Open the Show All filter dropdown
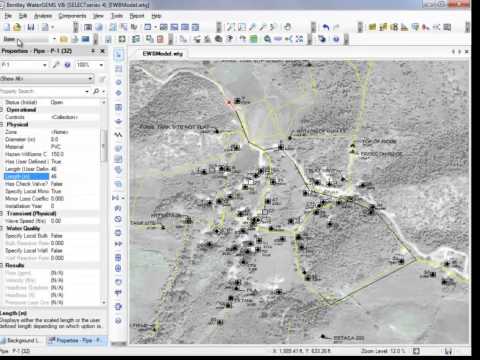Image resolution: width=480 pixels, height=360 pixels. pyautogui.click(x=90, y=79)
